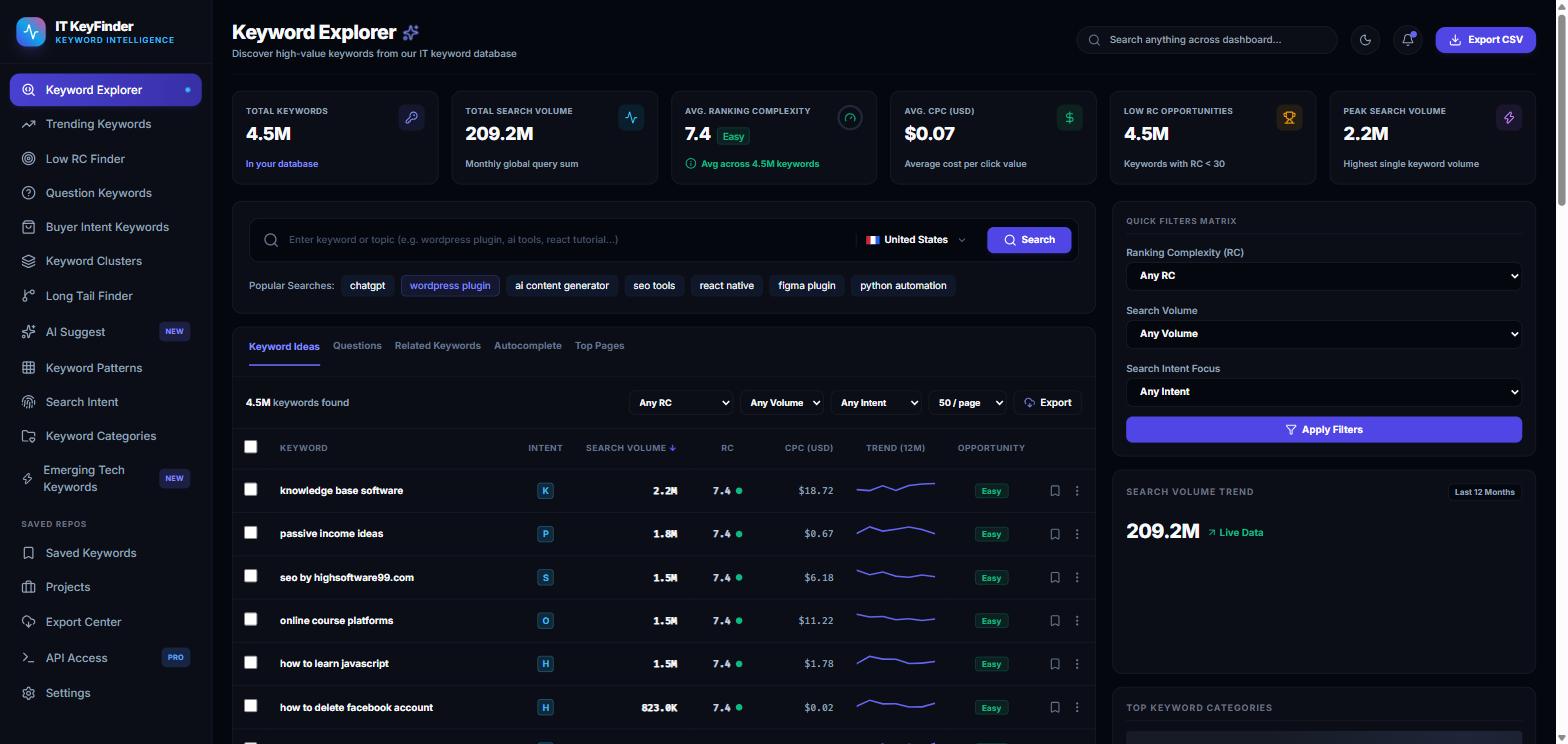
Task: Click the pulse icon in Total Search Volume card
Action: pyautogui.click(x=631, y=118)
